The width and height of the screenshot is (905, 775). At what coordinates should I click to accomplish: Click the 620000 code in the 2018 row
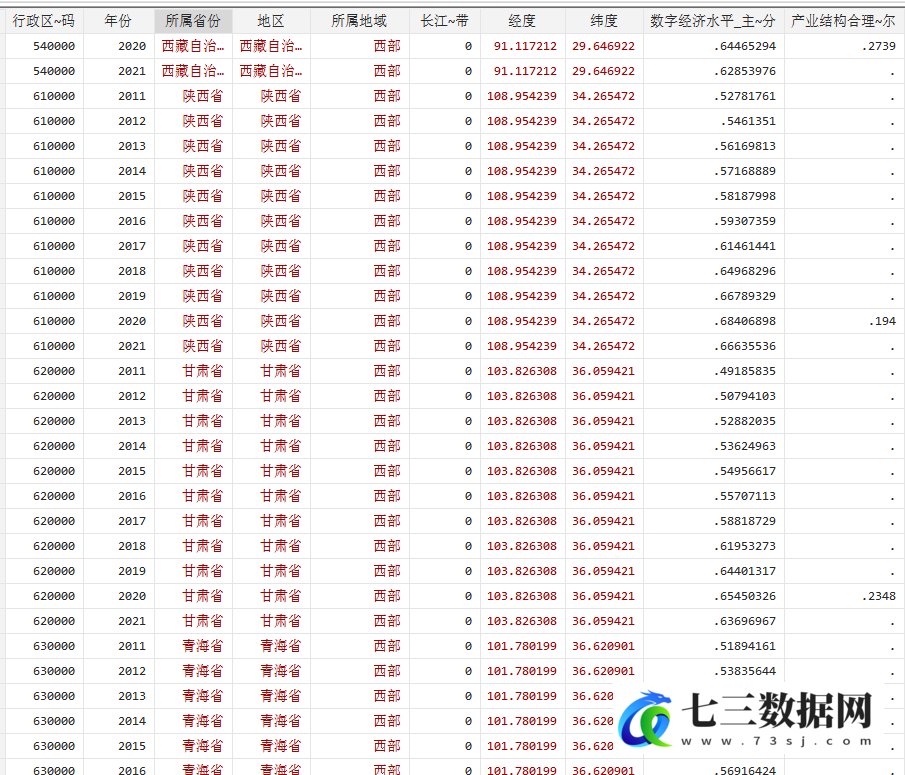click(54, 546)
